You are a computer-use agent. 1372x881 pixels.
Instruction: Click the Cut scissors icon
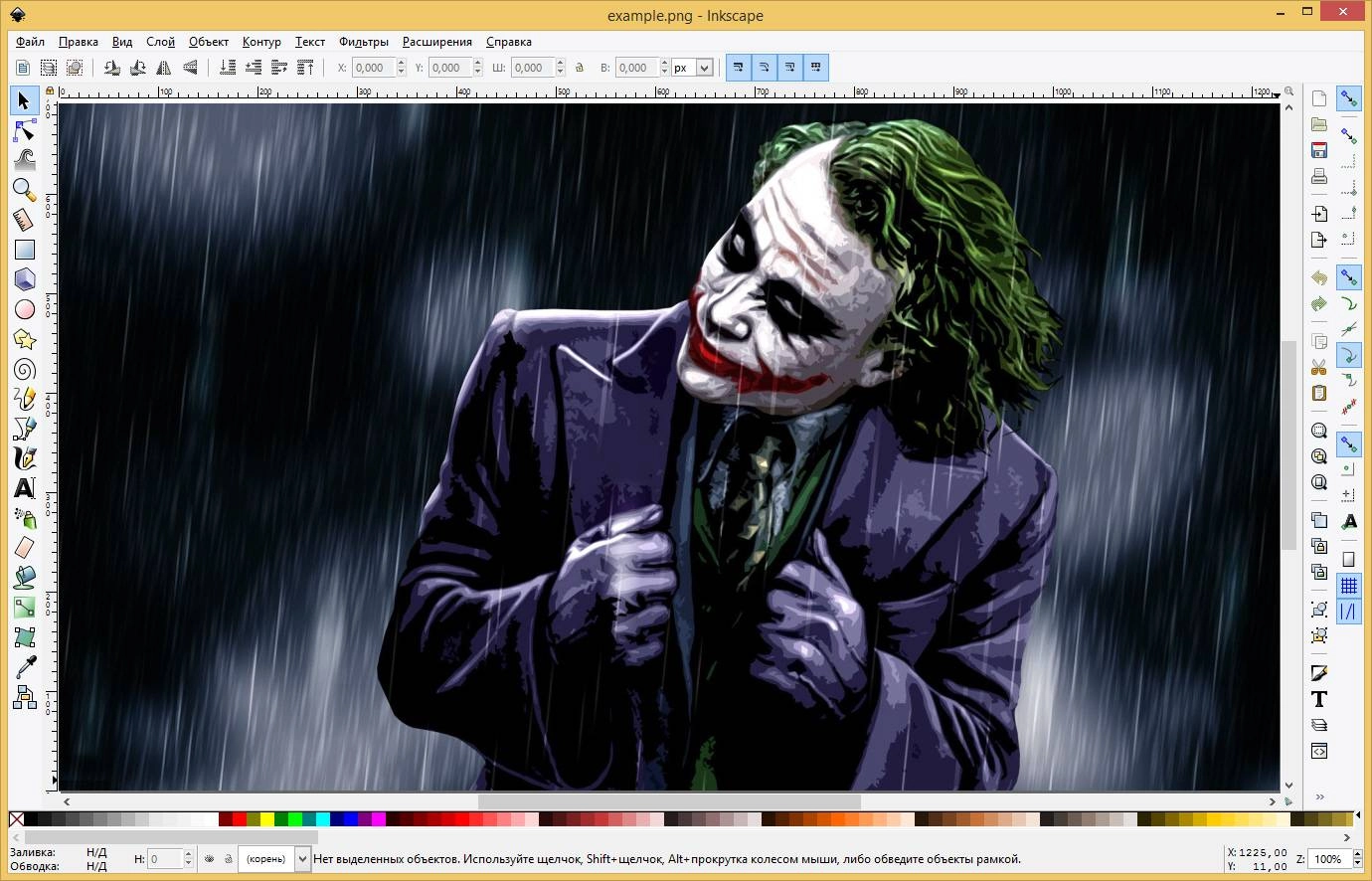click(1319, 367)
